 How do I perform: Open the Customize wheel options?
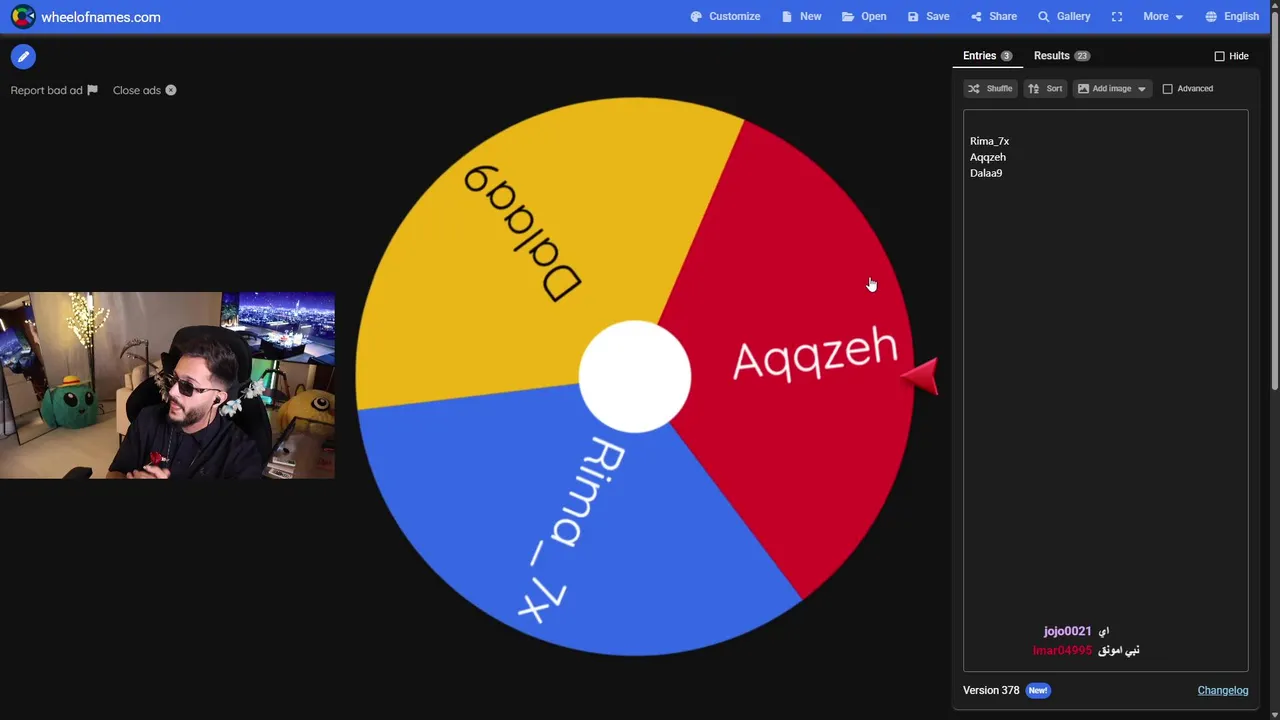pyautogui.click(x=725, y=17)
